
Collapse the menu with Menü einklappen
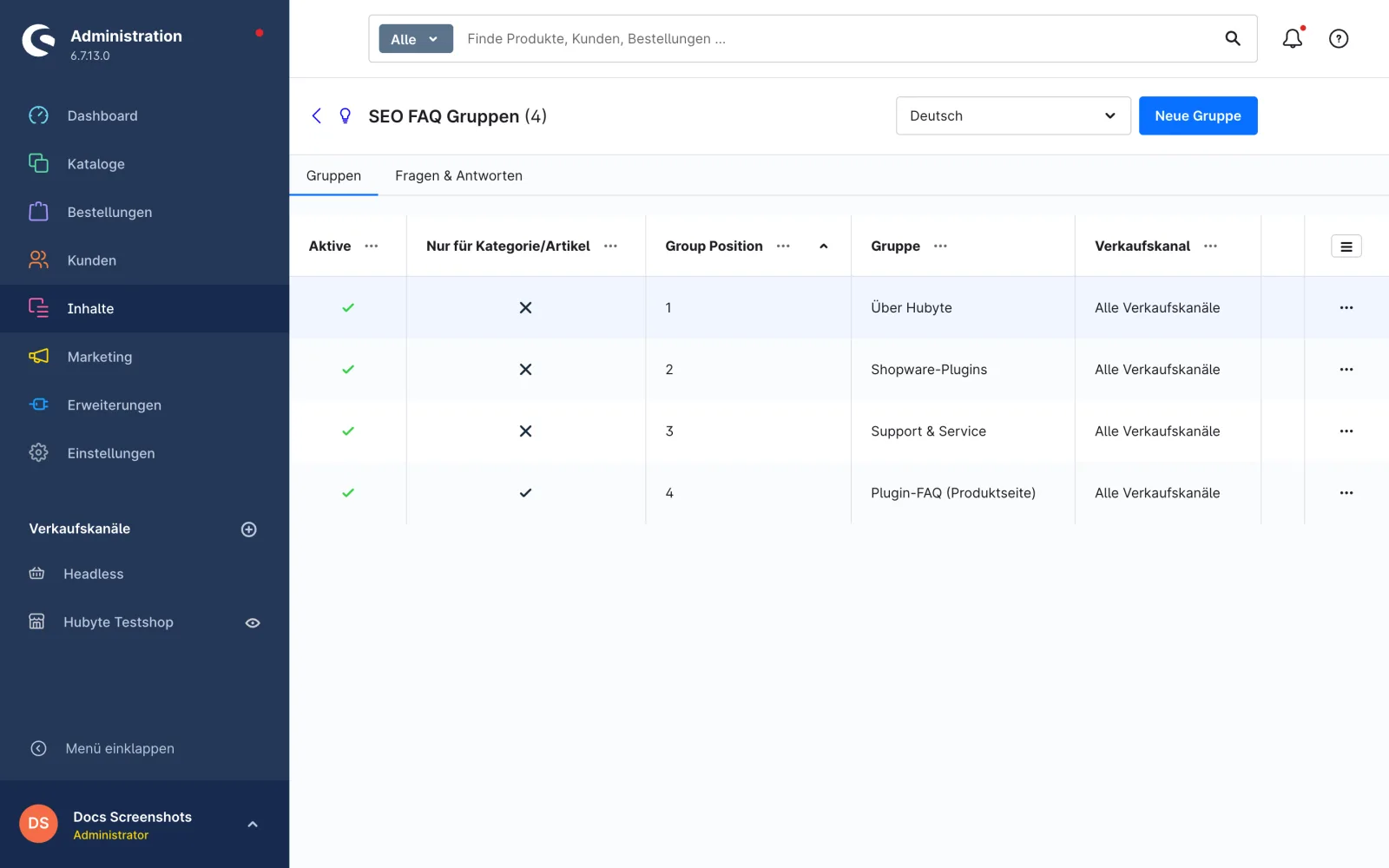[120, 748]
